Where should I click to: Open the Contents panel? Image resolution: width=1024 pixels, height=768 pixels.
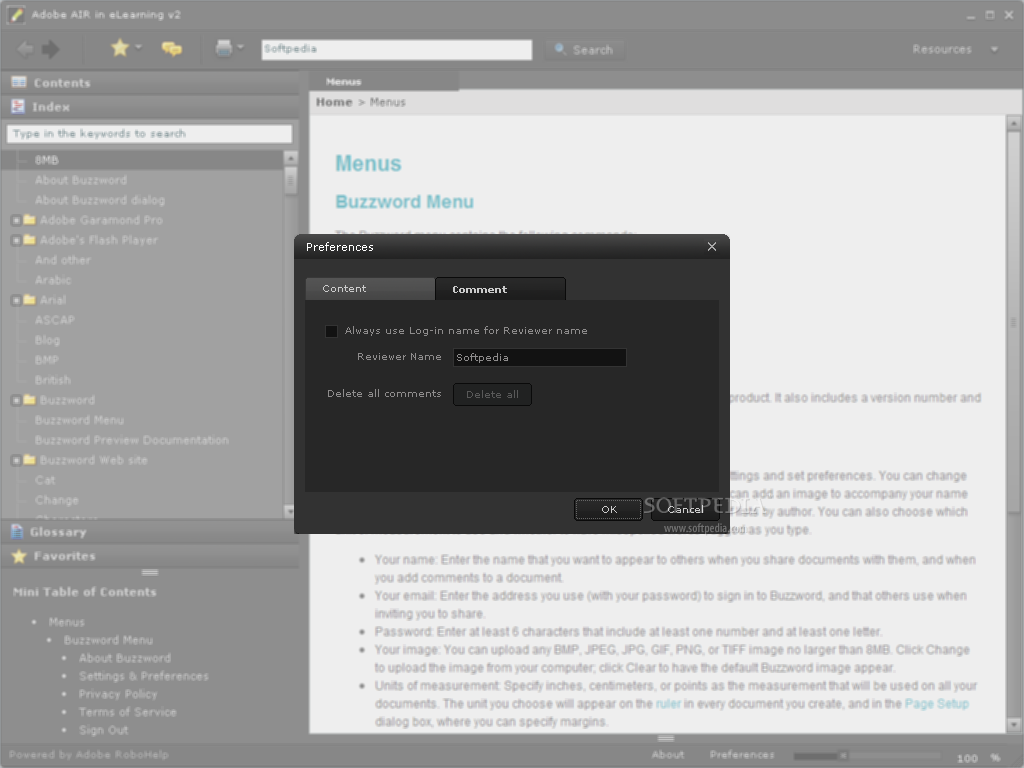tap(150, 83)
